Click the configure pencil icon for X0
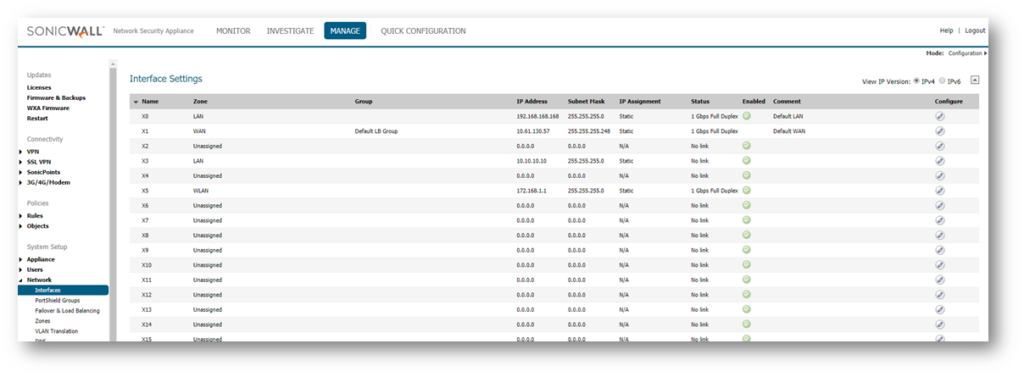Viewport: 1024px width, 377px height. pyautogui.click(x=940, y=116)
